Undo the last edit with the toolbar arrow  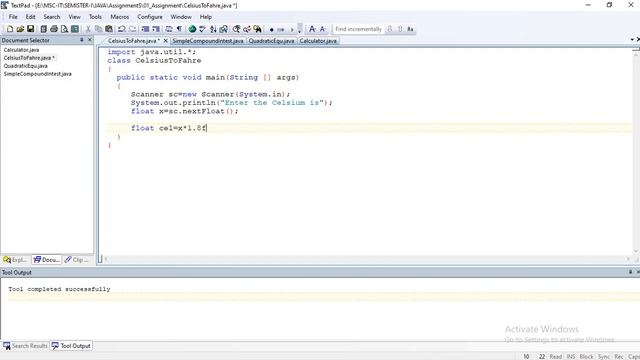pos(122,29)
